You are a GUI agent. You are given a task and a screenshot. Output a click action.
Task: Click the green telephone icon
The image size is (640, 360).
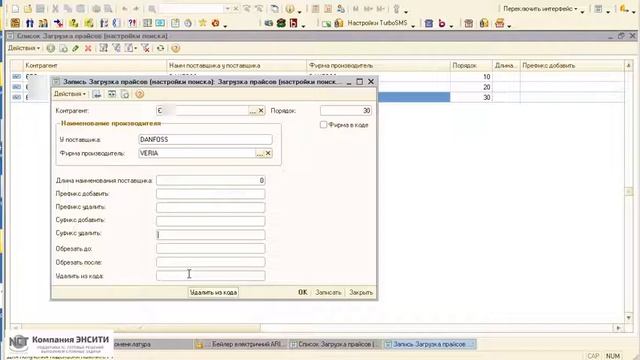pos(281,23)
